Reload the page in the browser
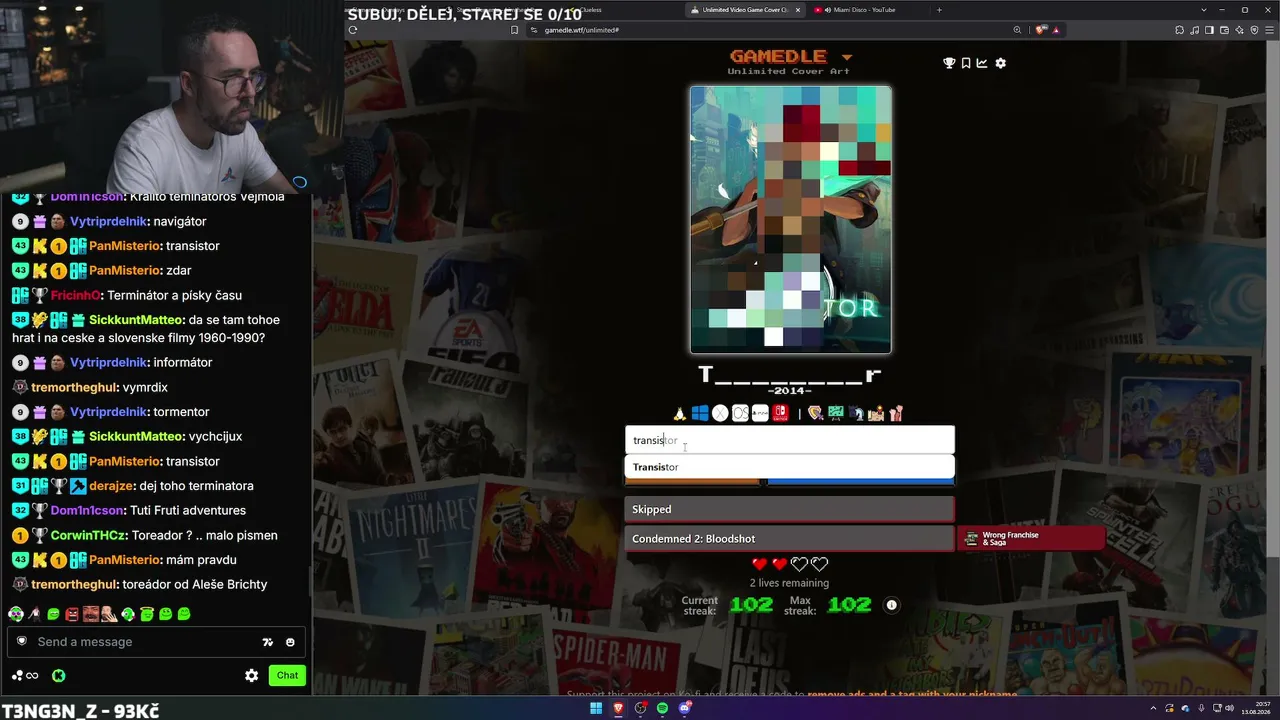This screenshot has width=1280, height=720. 353,30
